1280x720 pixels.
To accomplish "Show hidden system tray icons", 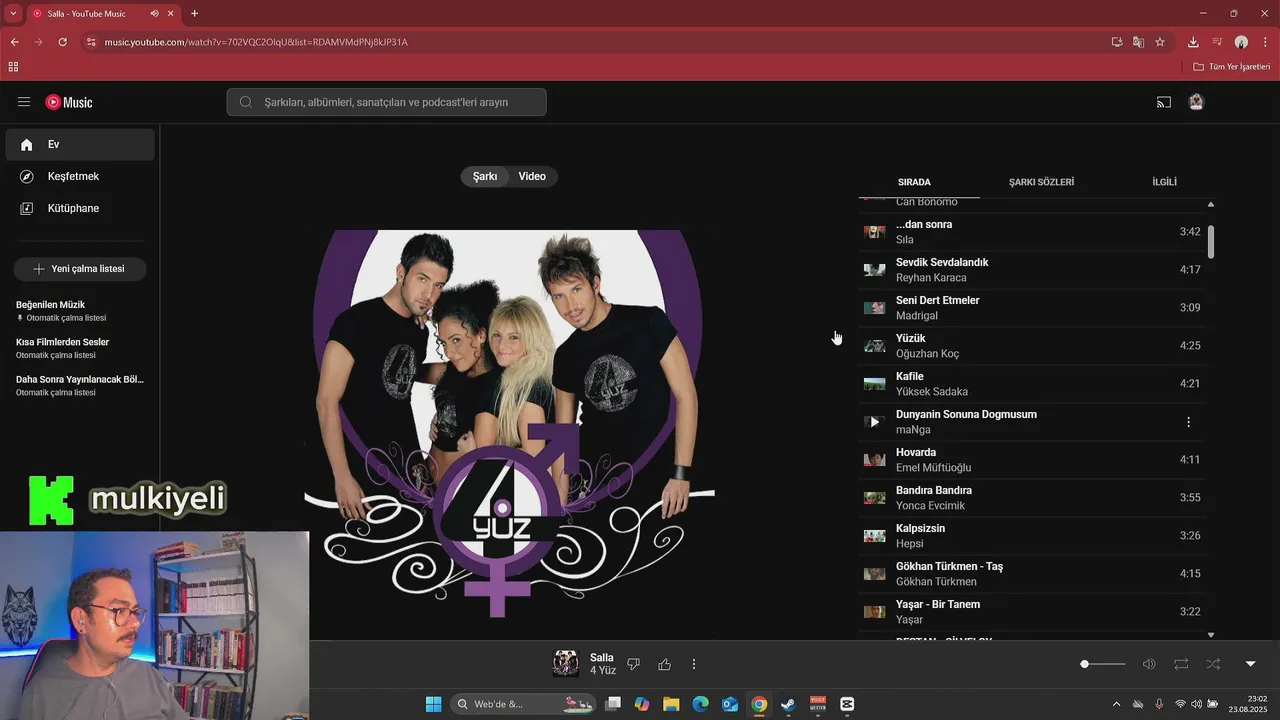I will click(1117, 704).
